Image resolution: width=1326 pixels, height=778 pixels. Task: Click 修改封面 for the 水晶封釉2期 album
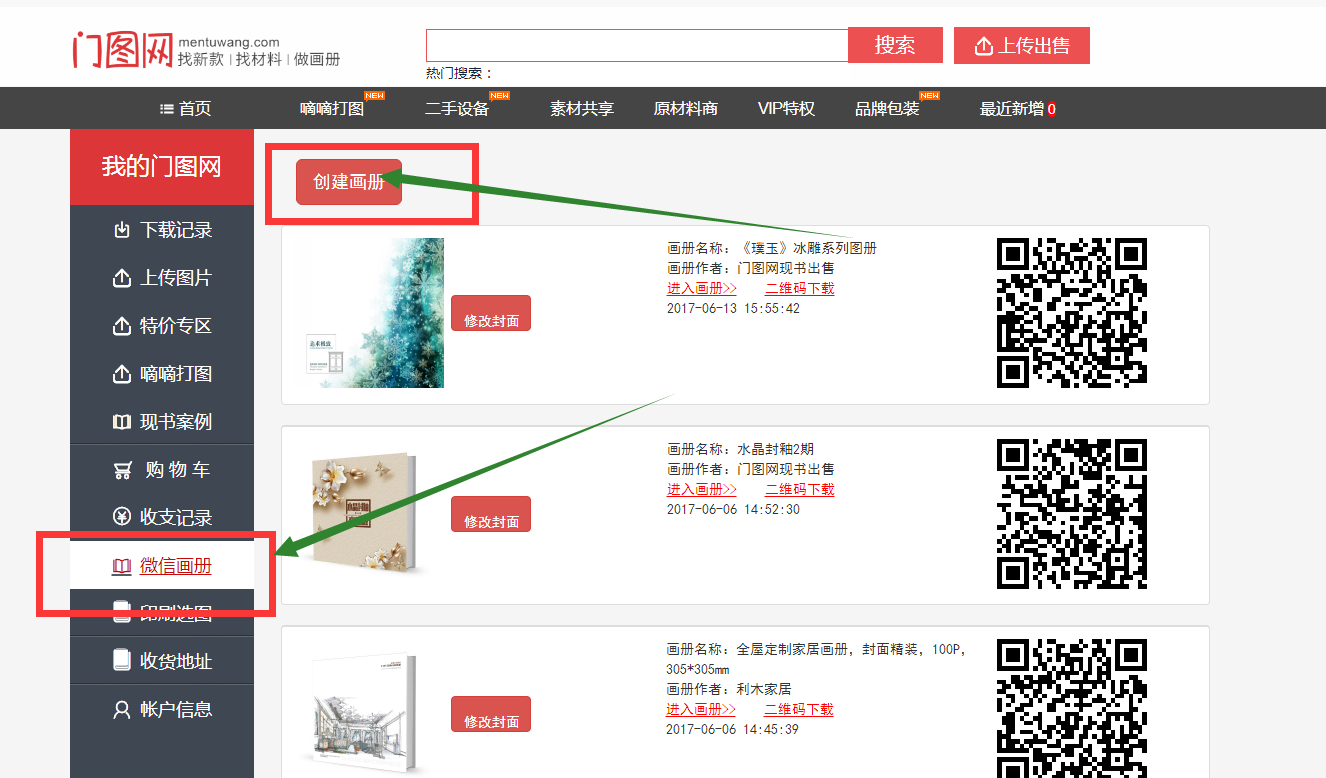click(491, 515)
